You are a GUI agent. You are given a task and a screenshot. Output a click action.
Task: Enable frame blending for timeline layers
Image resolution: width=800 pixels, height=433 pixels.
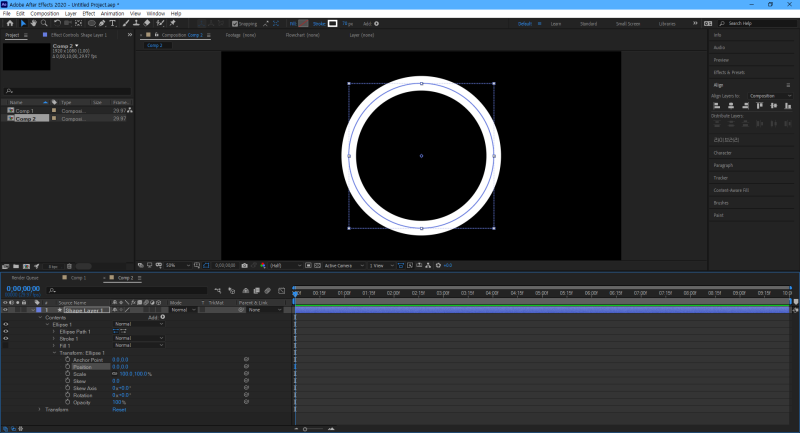pyautogui.click(x=257, y=291)
